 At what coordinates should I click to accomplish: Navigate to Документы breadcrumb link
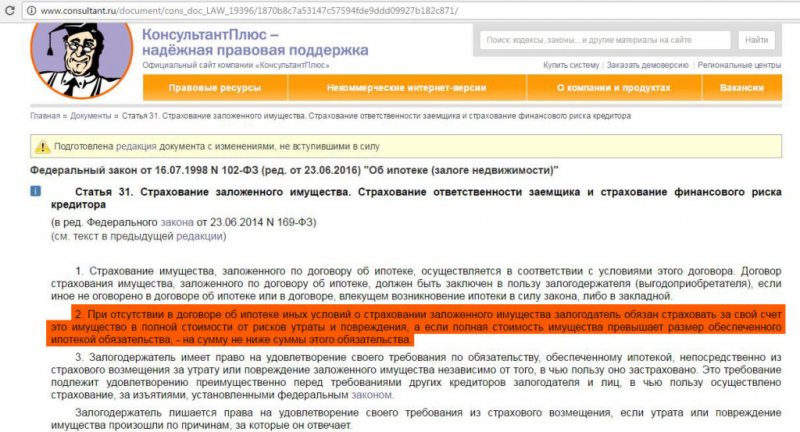(90, 116)
